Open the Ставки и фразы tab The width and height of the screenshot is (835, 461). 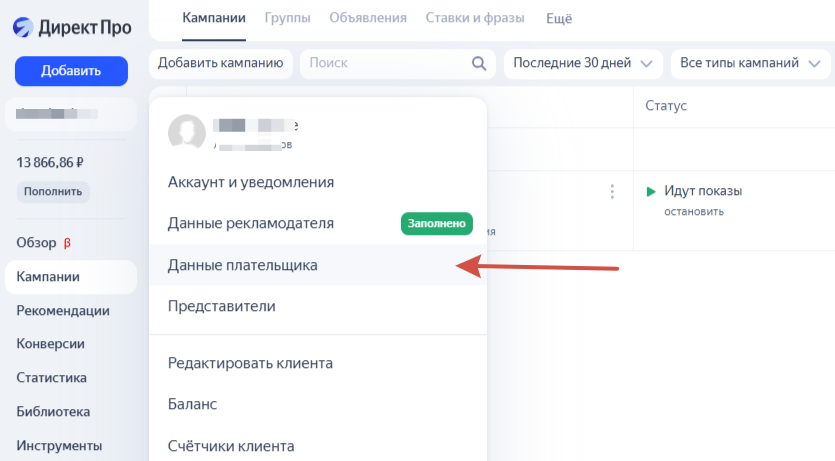point(476,18)
